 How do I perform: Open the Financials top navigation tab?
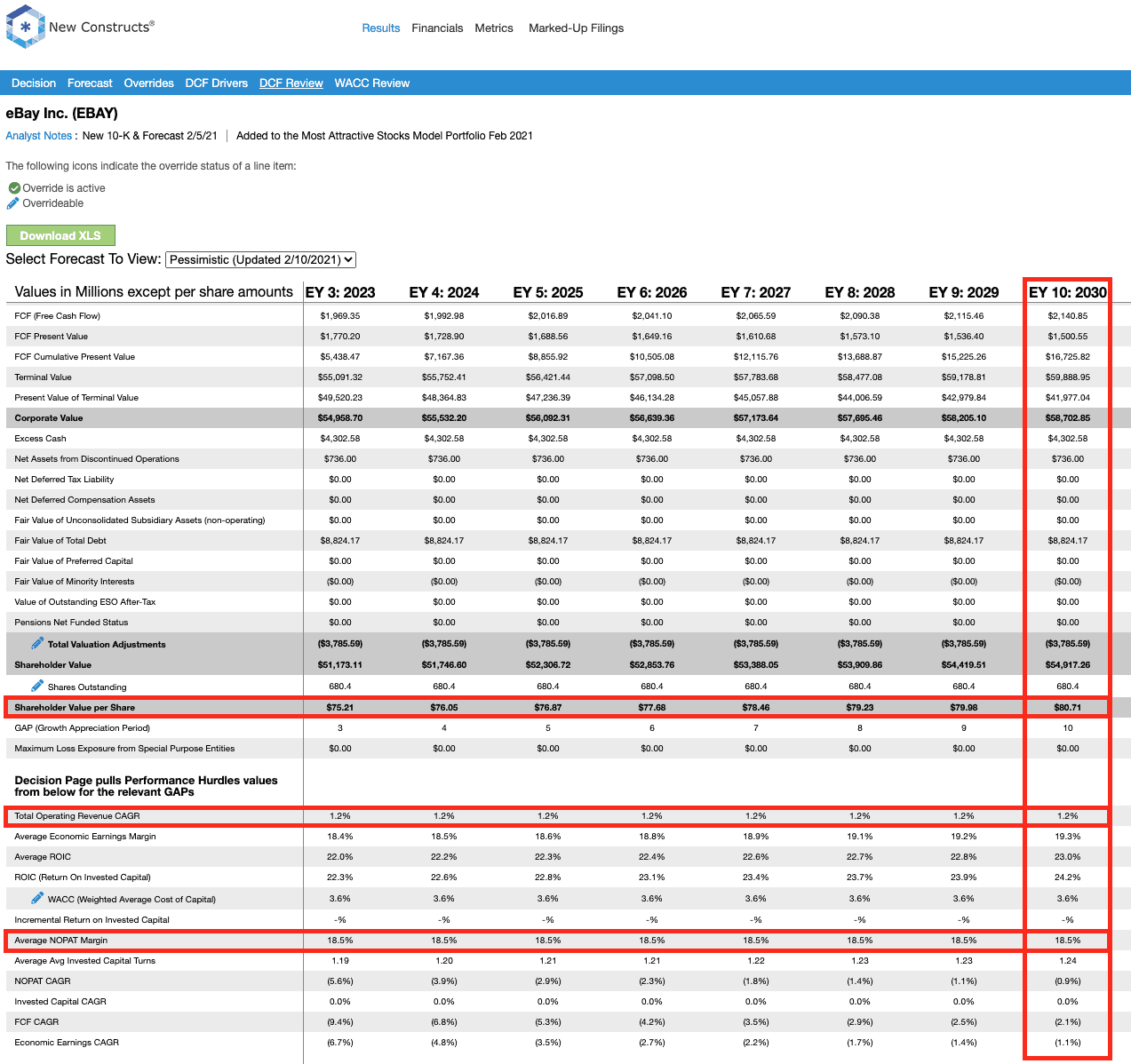[x=437, y=28]
